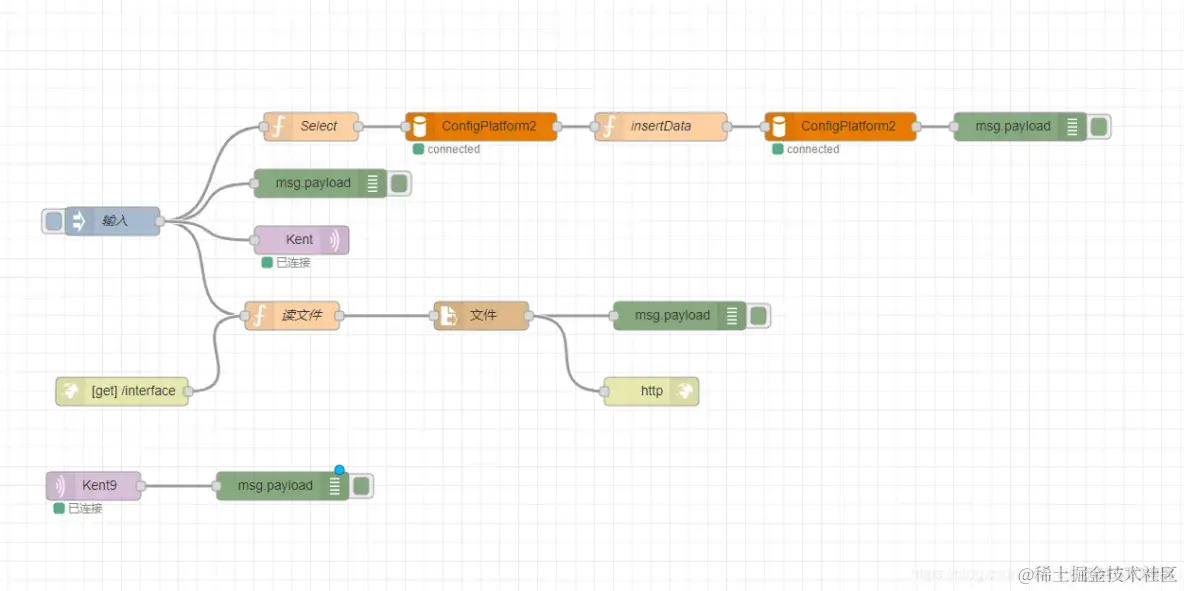Trigger the 输入 inject node button
This screenshot has width=1184, height=591.
[53, 221]
